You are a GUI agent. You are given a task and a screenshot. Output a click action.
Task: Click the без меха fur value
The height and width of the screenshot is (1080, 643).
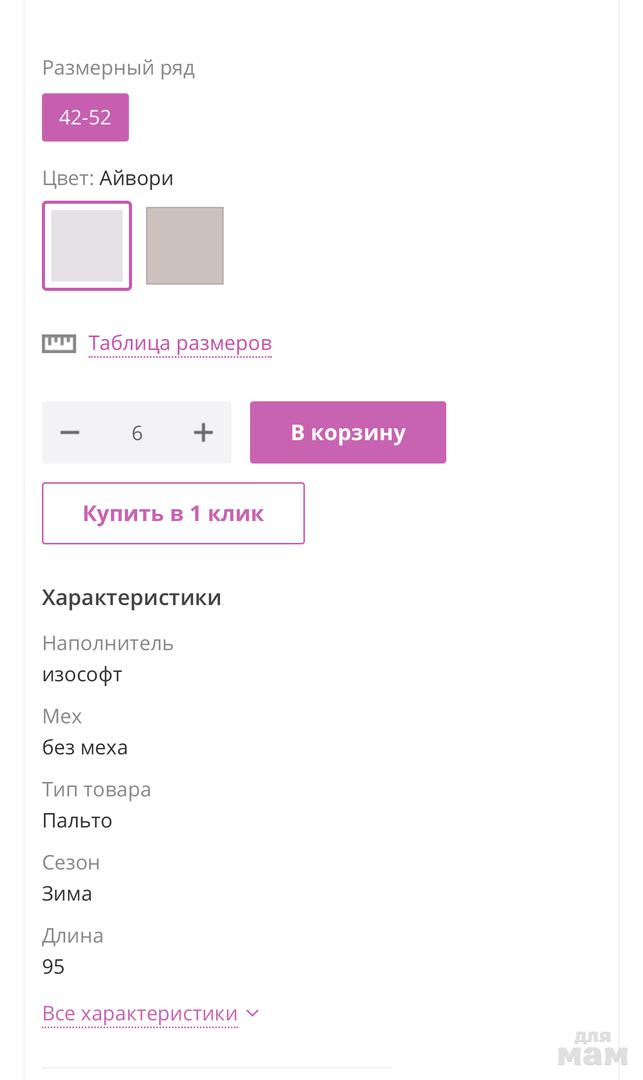tap(85, 748)
